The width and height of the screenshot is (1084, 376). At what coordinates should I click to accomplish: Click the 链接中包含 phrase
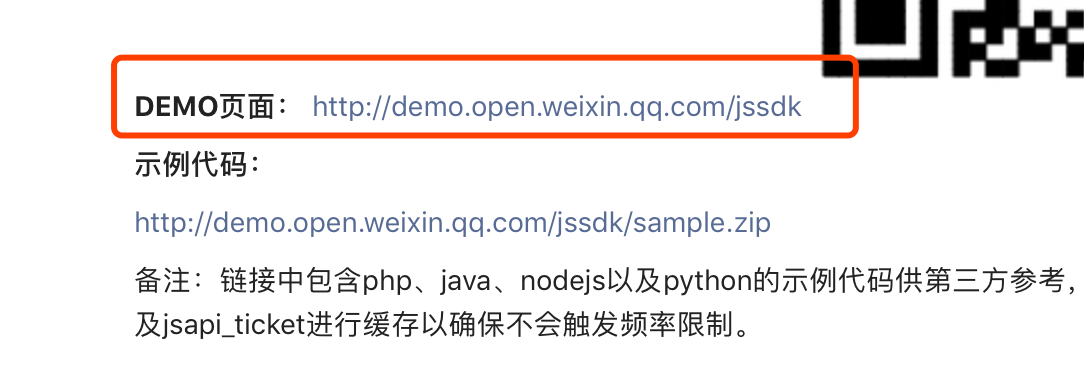pos(291,281)
